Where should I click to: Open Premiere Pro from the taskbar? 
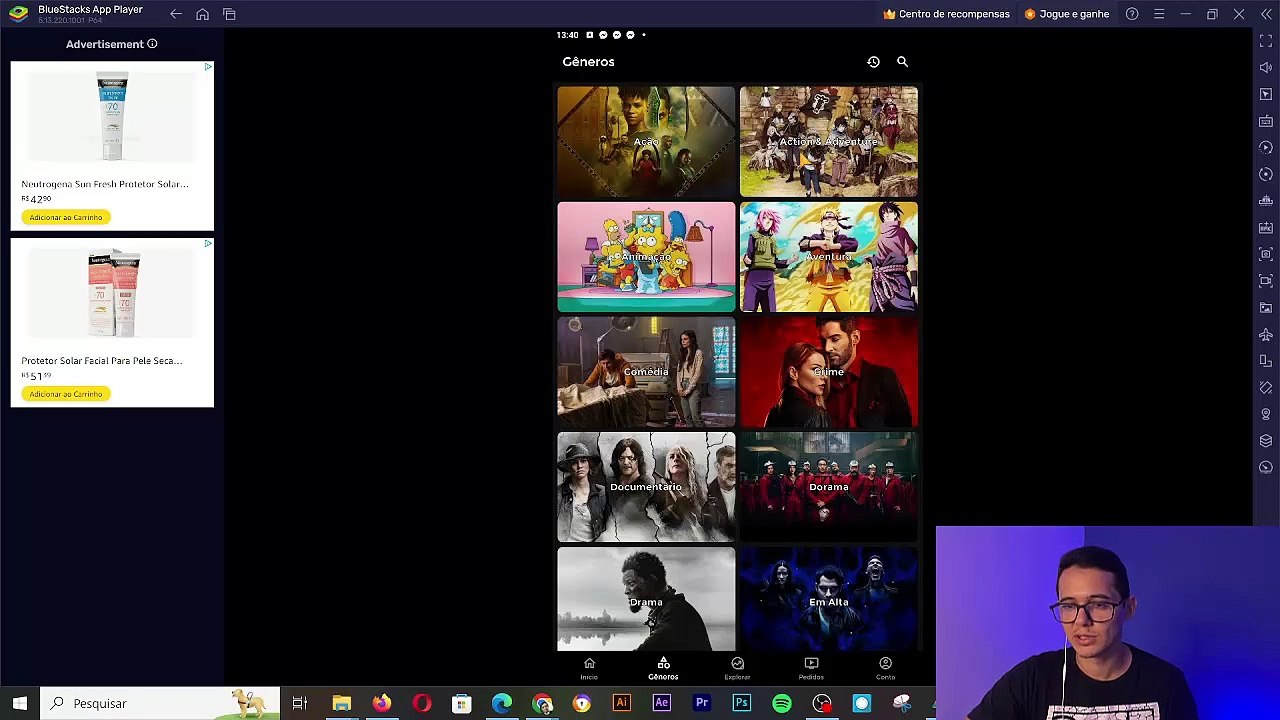[x=702, y=703]
